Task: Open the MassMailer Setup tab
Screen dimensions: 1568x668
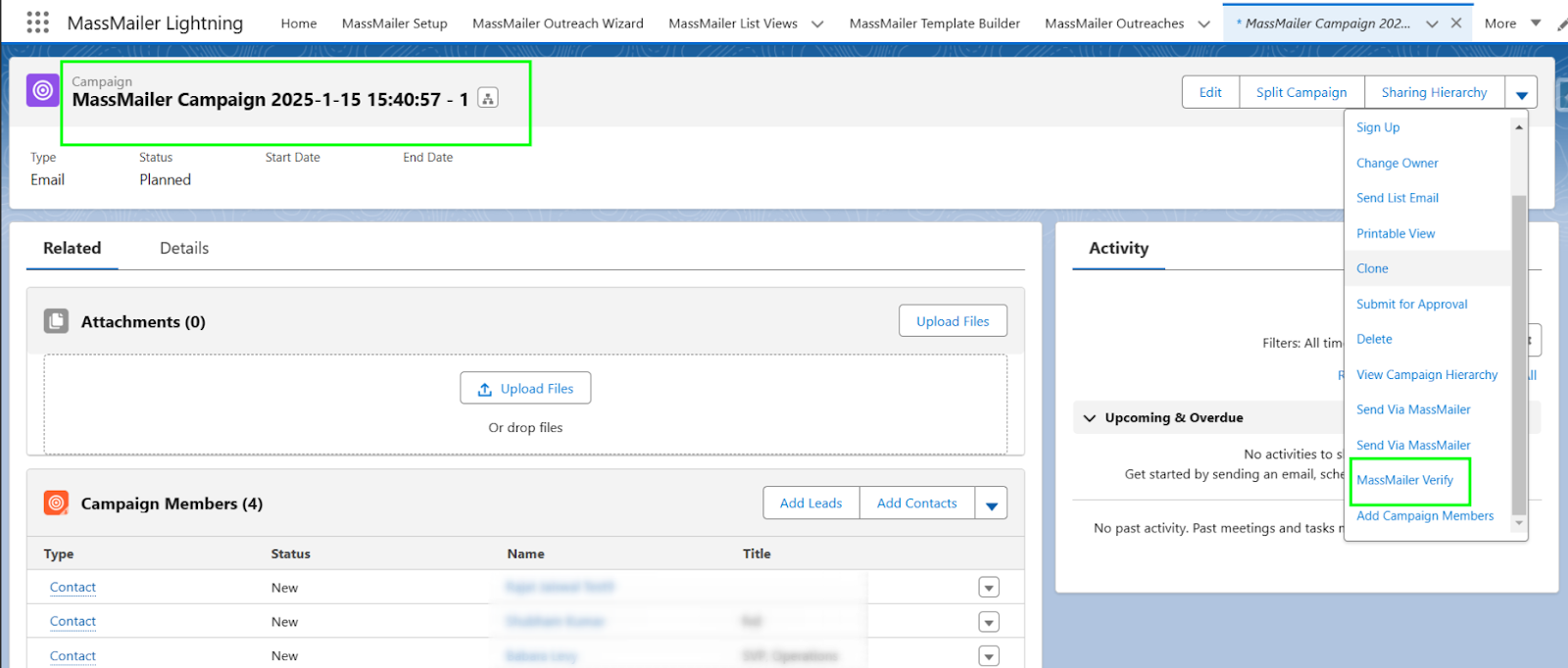Action: [x=395, y=24]
